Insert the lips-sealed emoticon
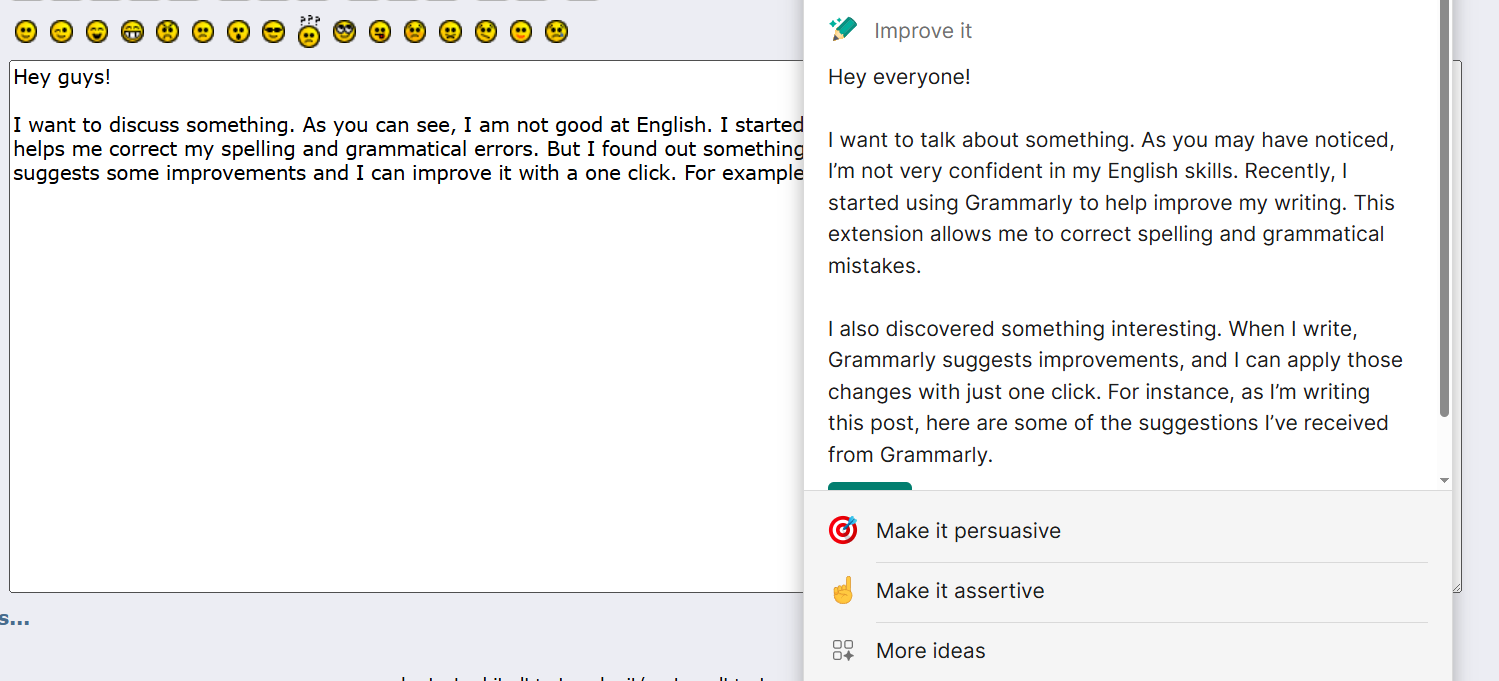 [450, 32]
